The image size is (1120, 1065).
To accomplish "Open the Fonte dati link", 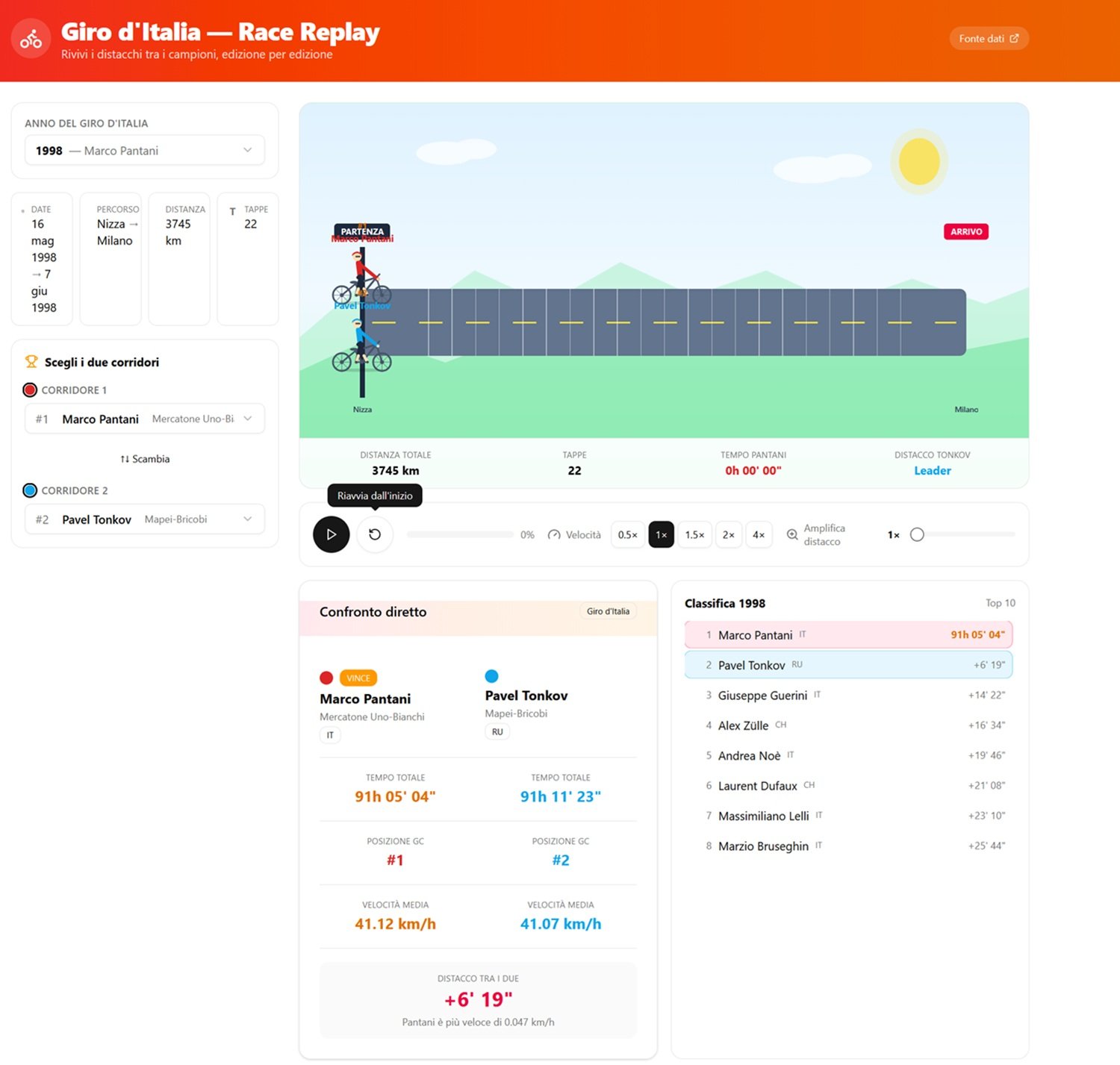I will pos(989,39).
